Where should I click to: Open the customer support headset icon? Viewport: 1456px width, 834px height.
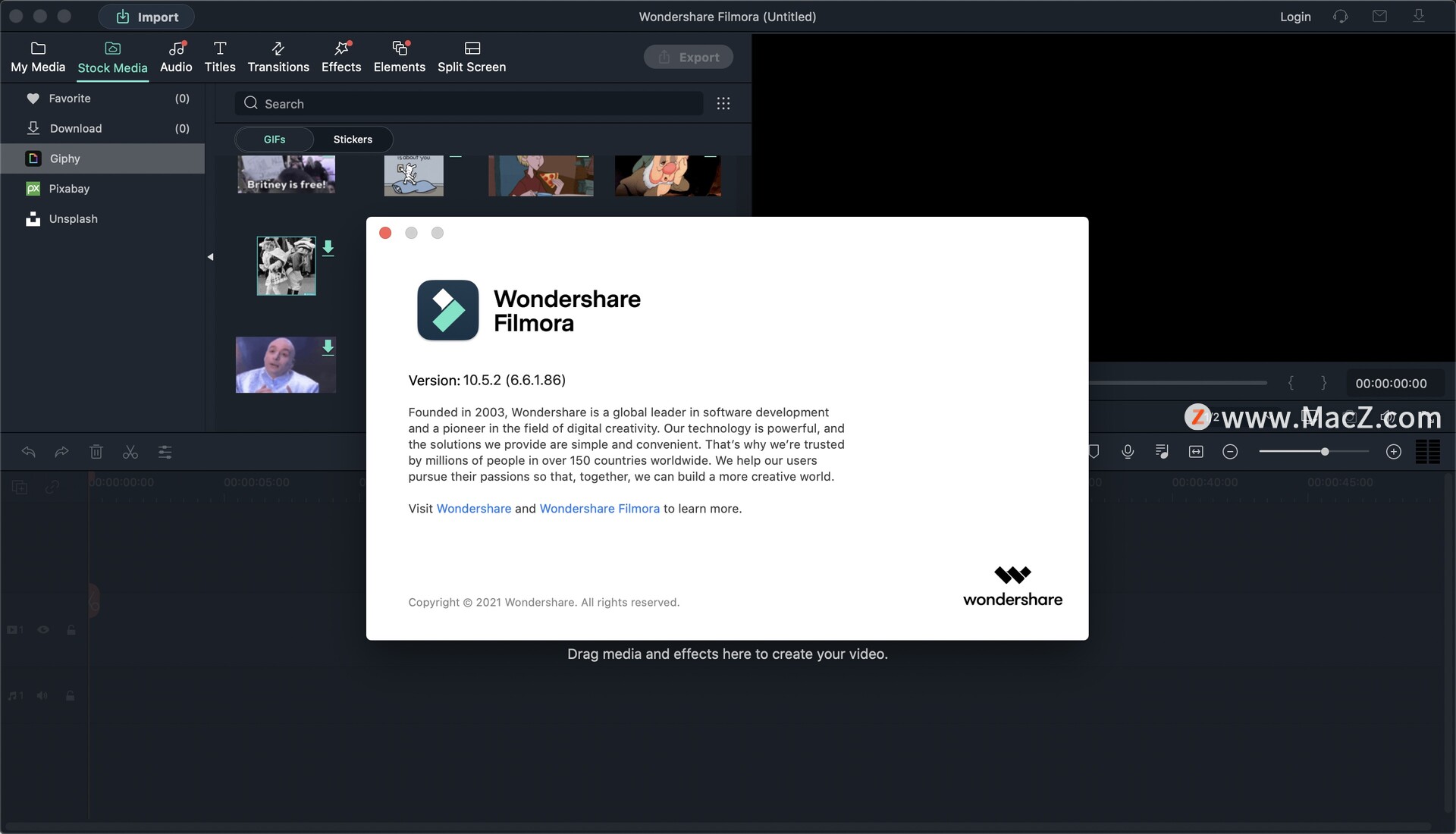coord(1341,17)
